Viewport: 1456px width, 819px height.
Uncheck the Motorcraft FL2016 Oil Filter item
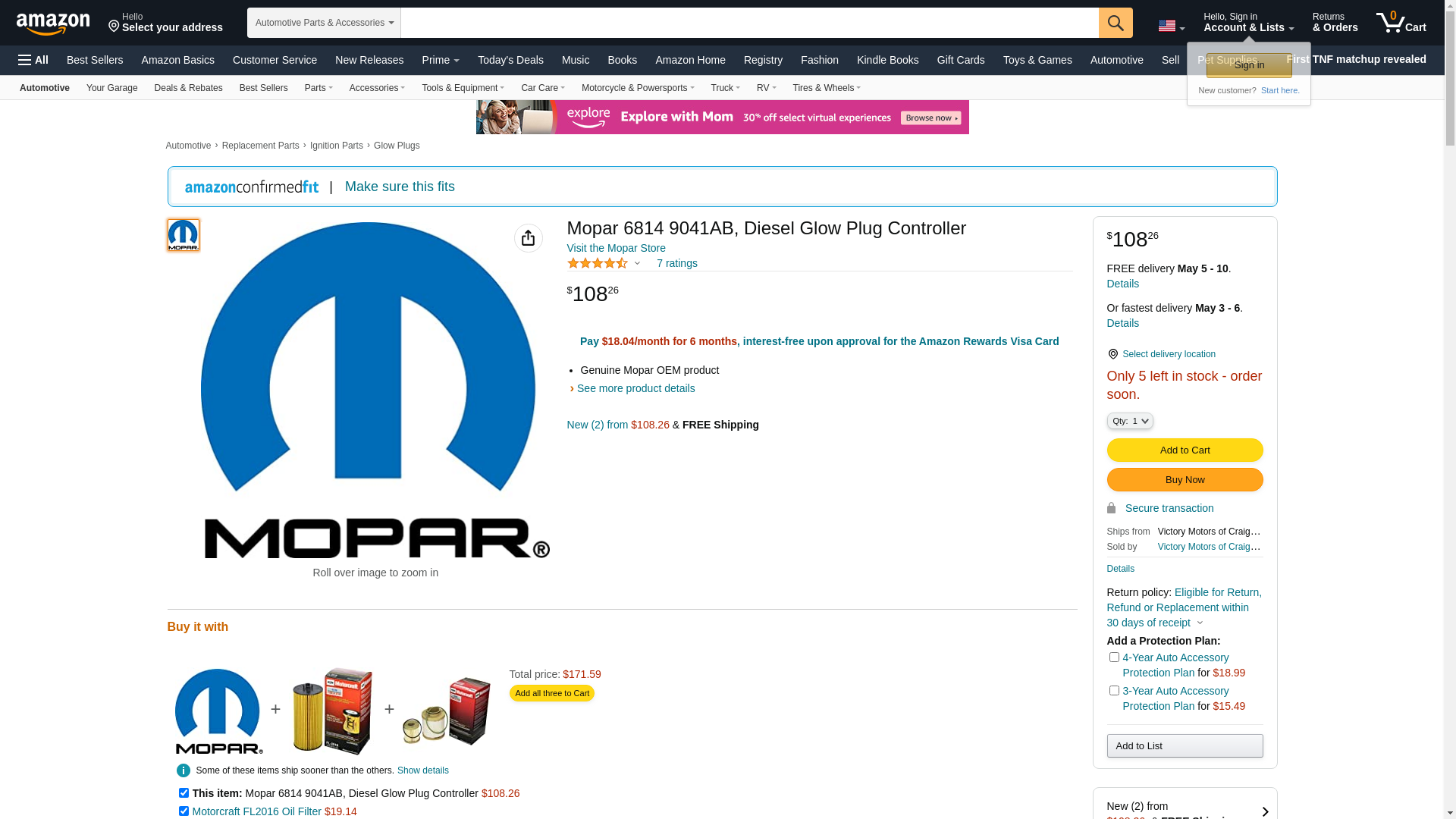[184, 811]
